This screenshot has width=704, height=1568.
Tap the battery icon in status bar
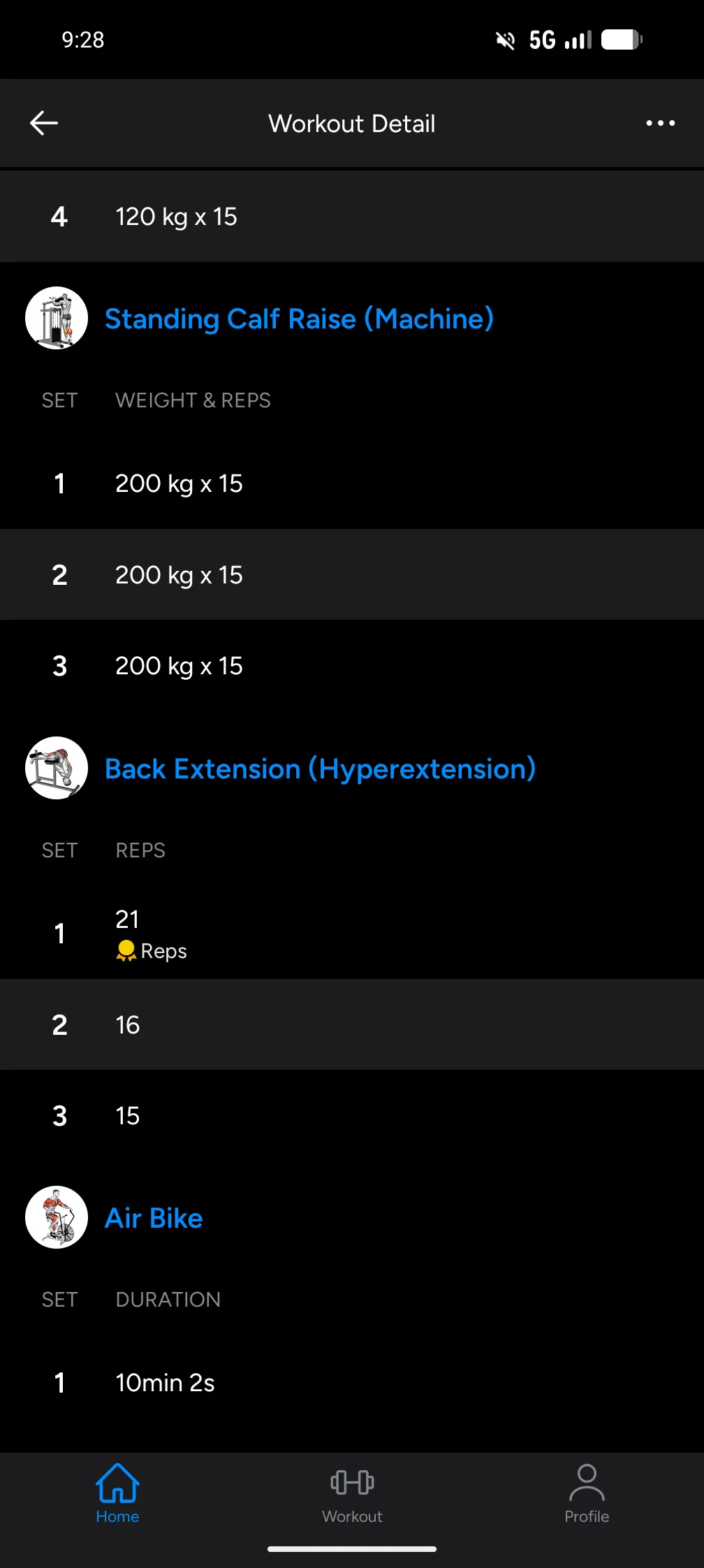coord(622,40)
